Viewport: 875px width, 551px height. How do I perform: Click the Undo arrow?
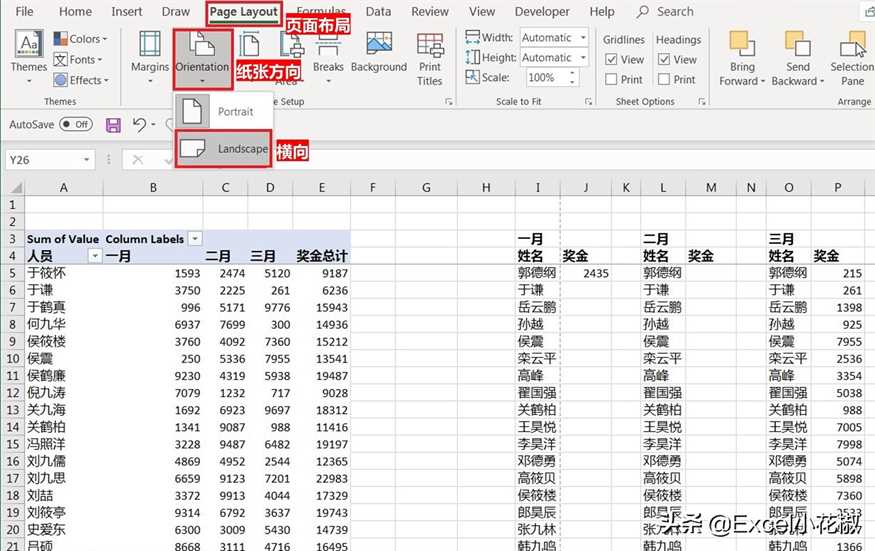pyautogui.click(x=140, y=125)
